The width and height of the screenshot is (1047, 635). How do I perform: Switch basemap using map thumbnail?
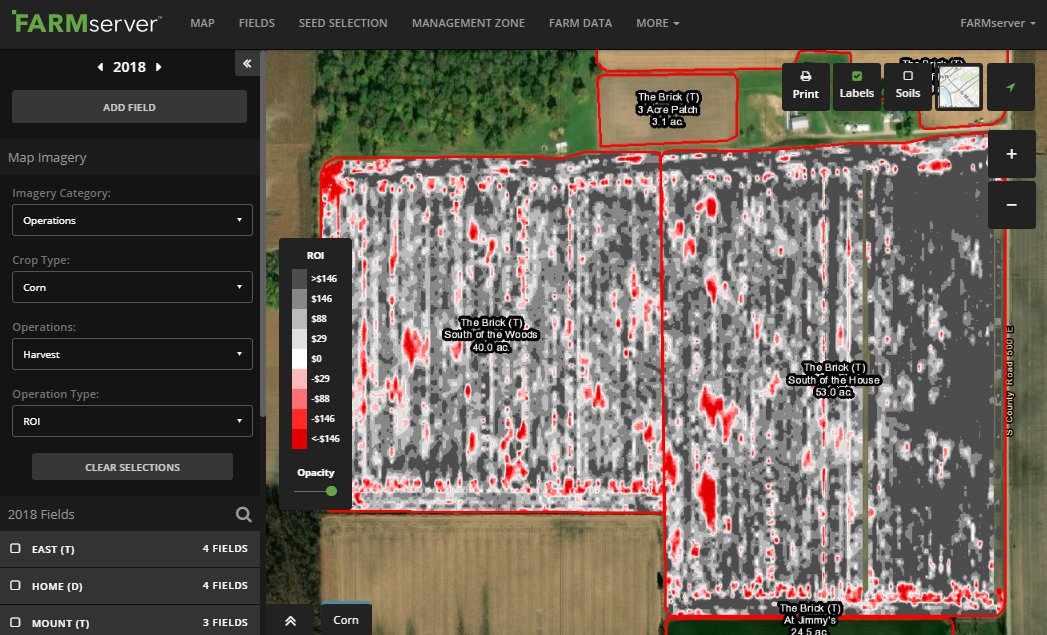(959, 86)
